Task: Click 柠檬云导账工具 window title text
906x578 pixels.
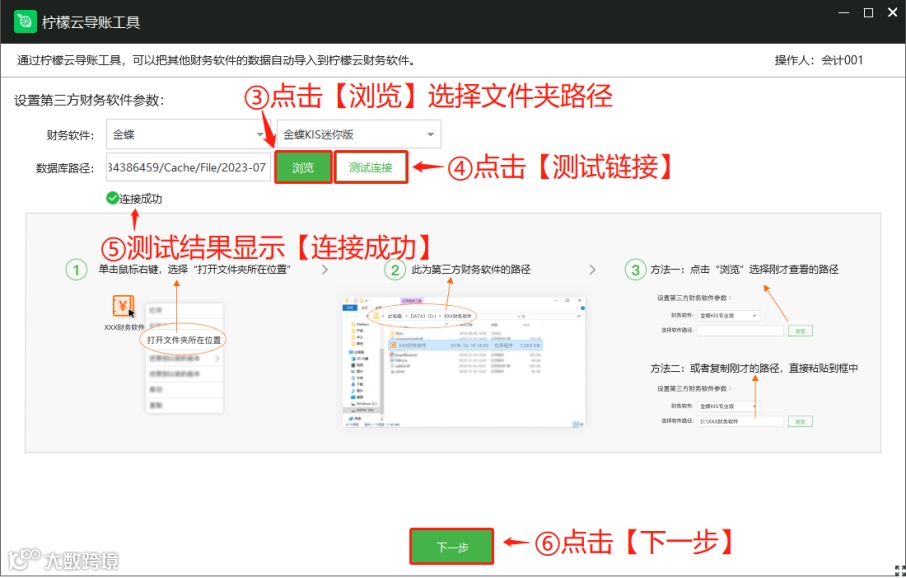Action: (91, 23)
